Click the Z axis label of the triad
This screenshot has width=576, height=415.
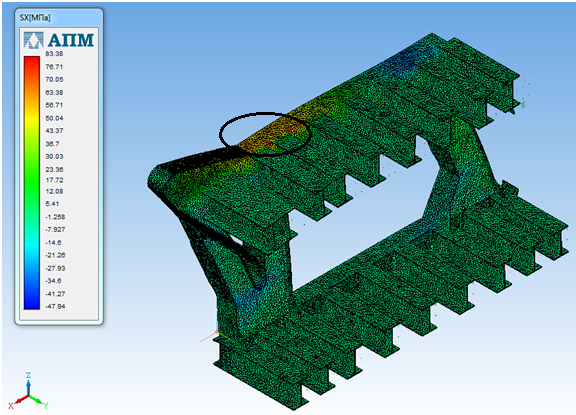click(28, 375)
